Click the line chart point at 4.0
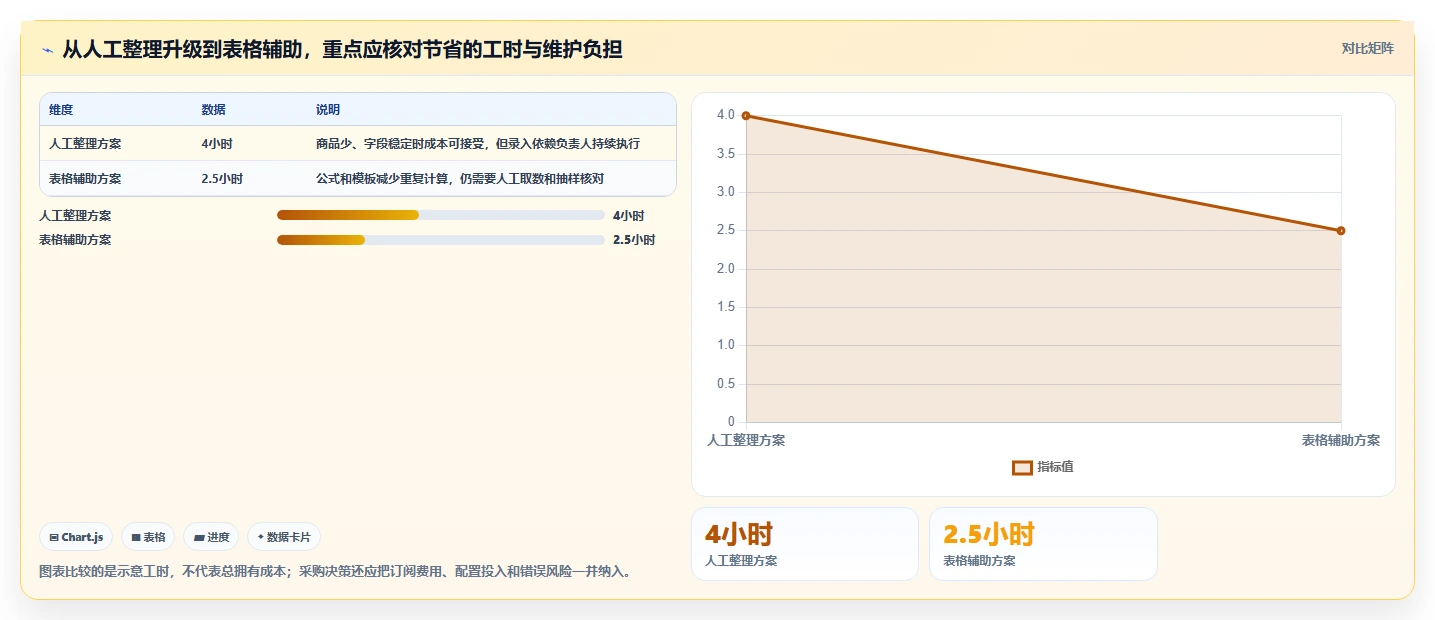This screenshot has height=620, width=1435. [x=746, y=116]
